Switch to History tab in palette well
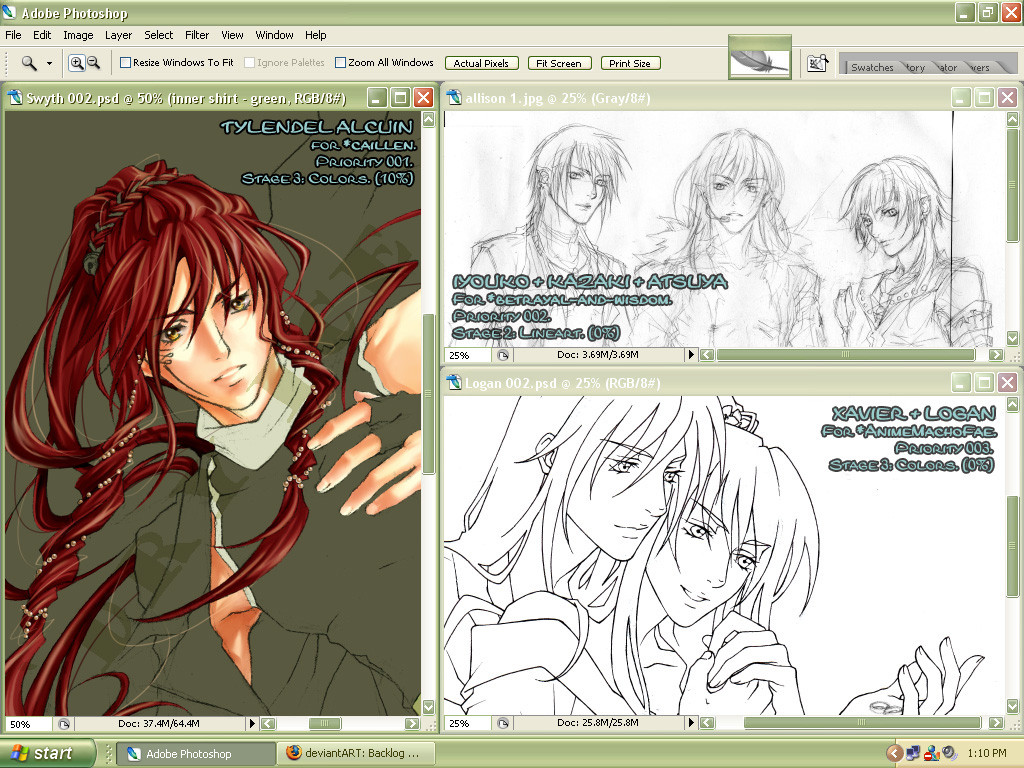 tap(915, 67)
